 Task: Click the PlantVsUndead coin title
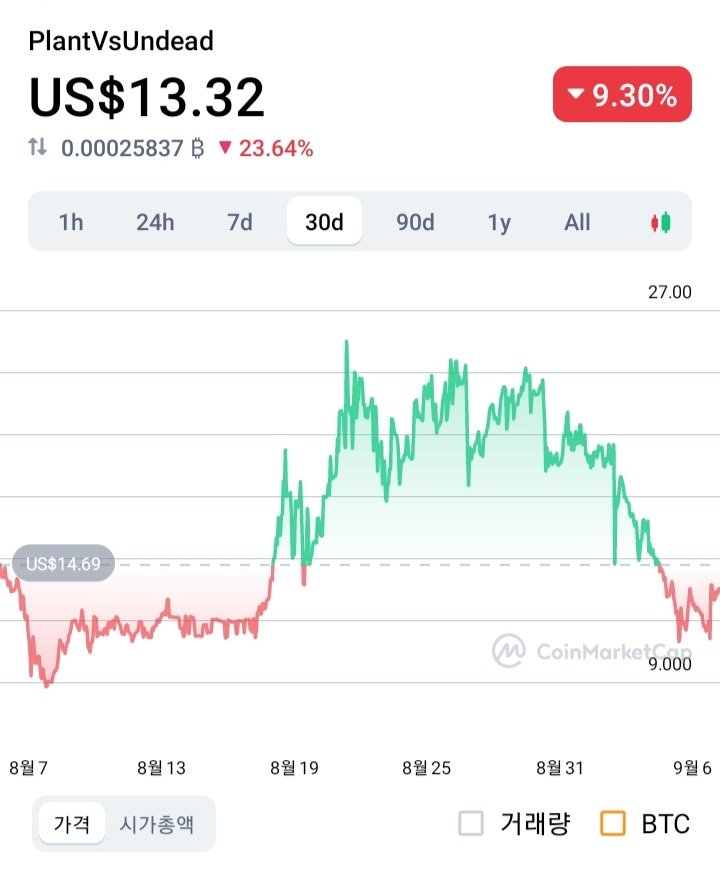(x=121, y=41)
